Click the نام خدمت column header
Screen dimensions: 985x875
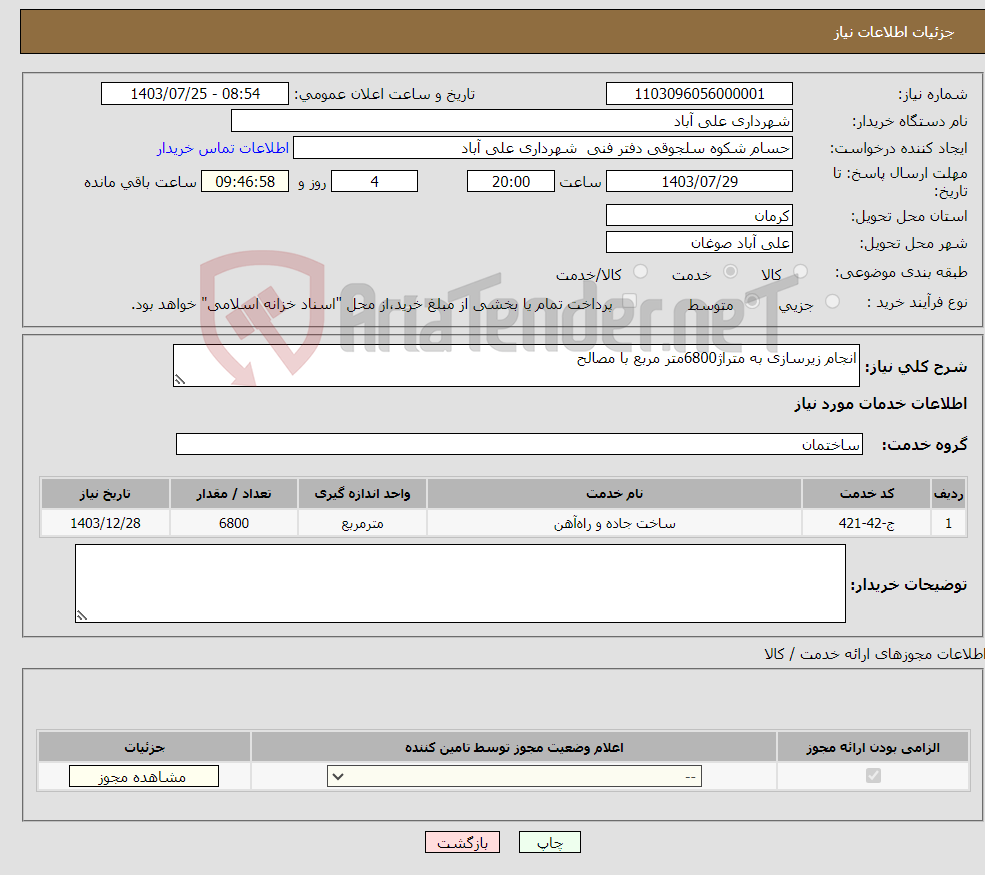pyautogui.click(x=614, y=494)
